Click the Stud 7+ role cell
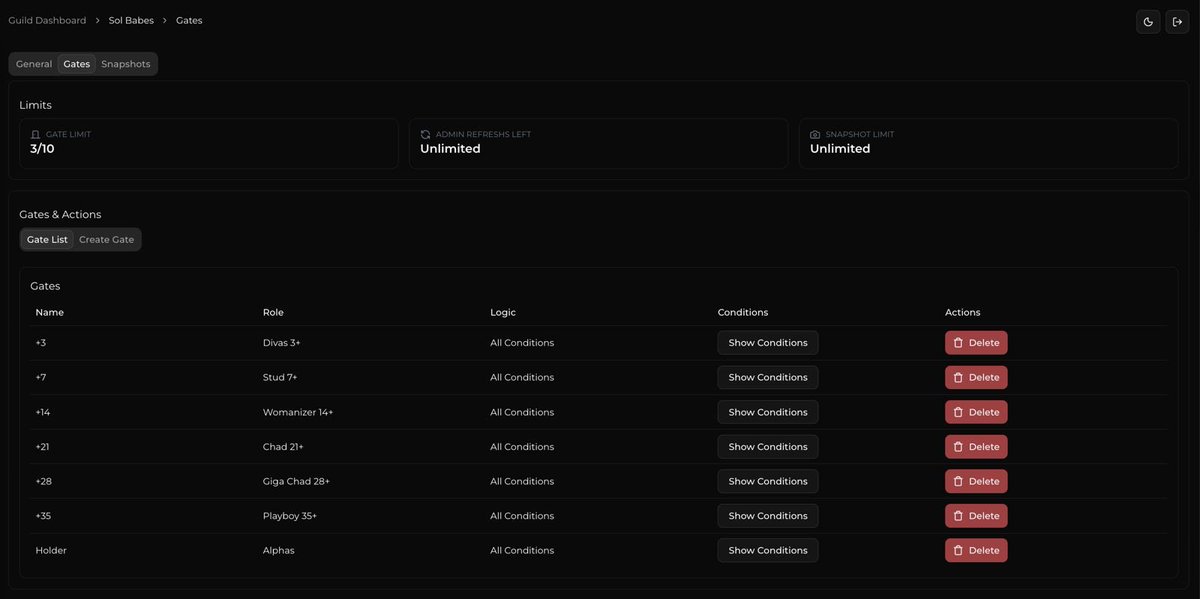The height and width of the screenshot is (599, 1200). click(x=280, y=377)
